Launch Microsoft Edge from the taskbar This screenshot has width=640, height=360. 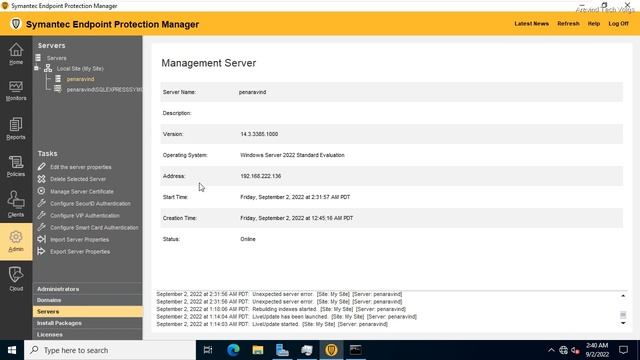(x=233, y=350)
